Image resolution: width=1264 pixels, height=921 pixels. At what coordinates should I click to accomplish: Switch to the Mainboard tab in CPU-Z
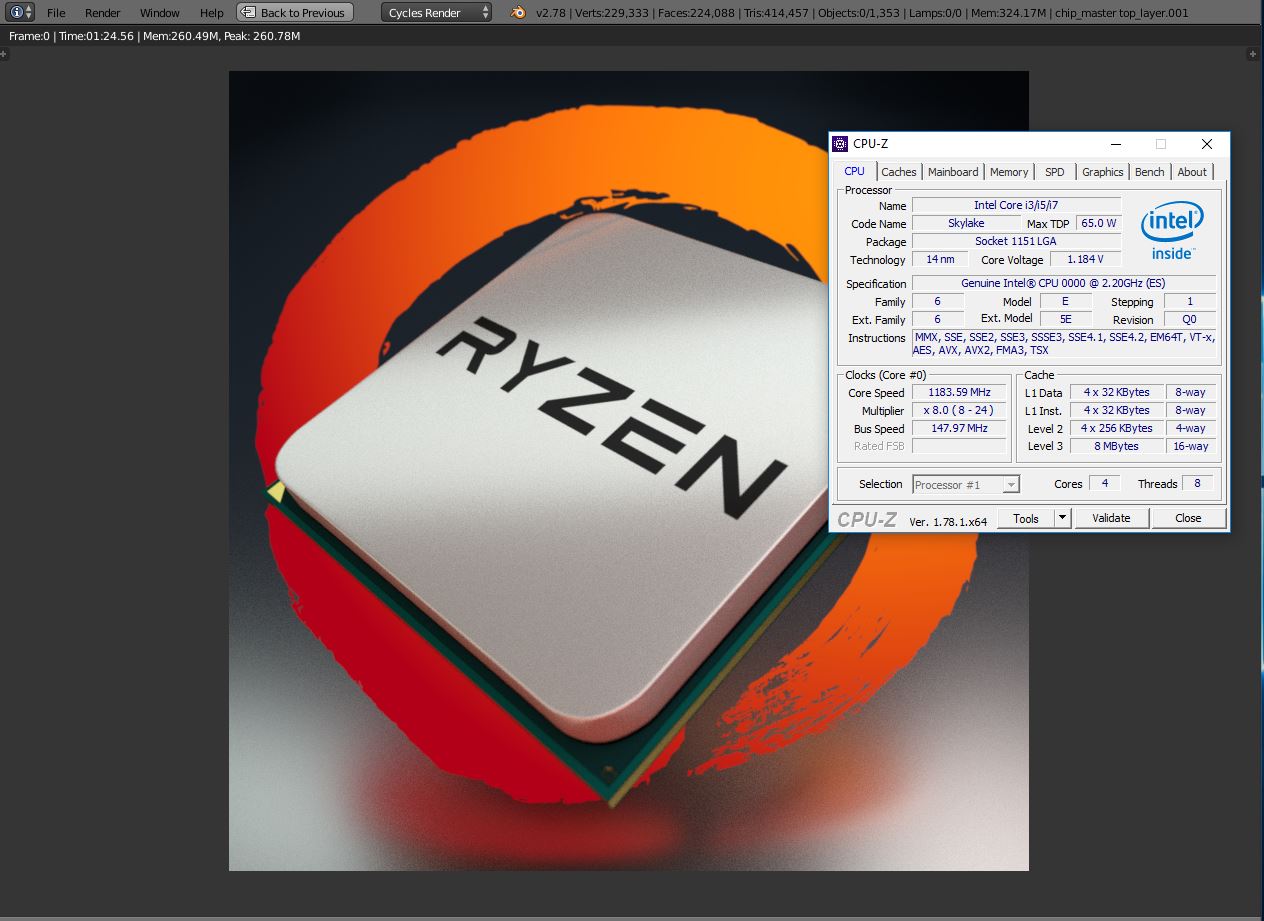953,172
